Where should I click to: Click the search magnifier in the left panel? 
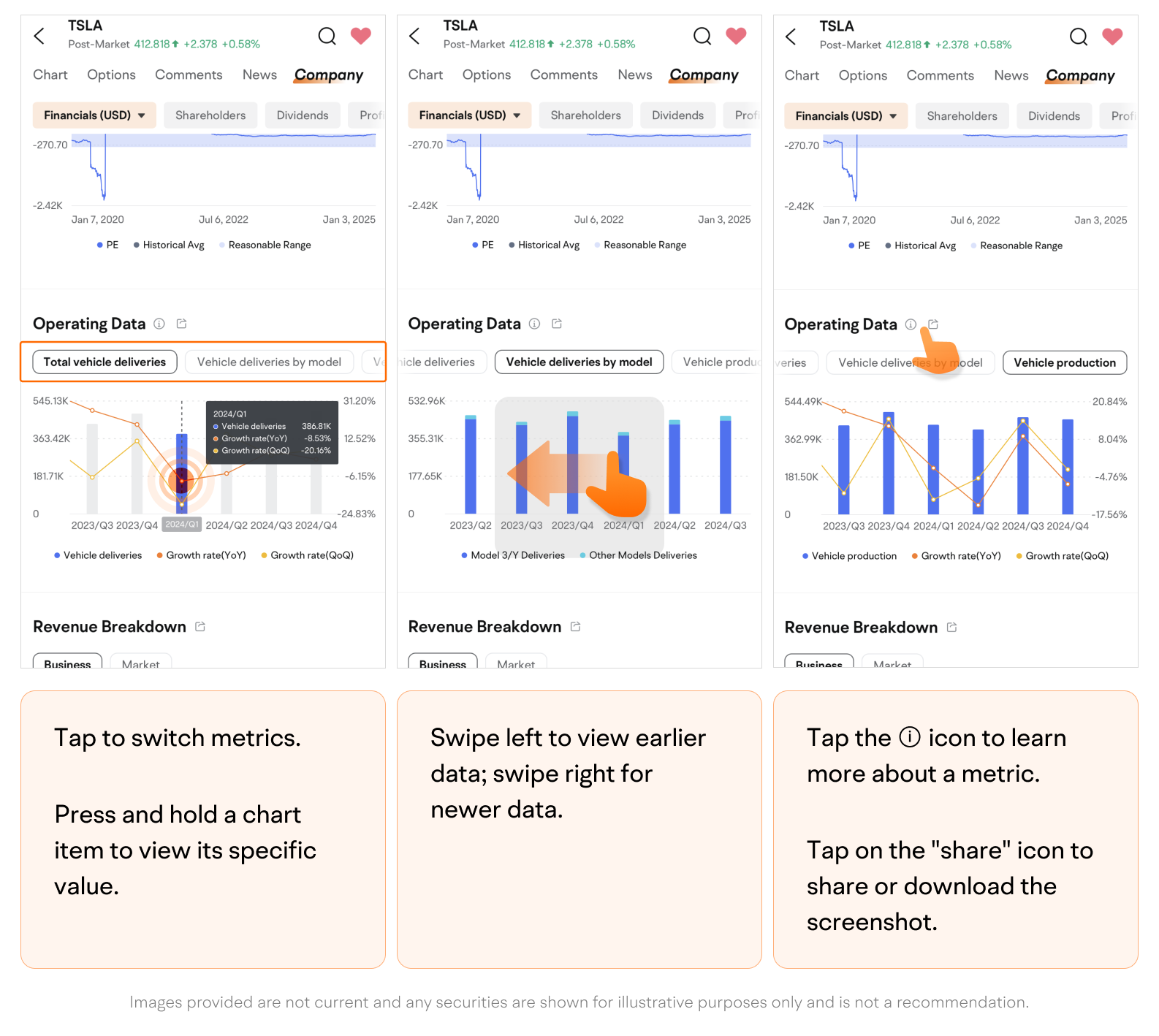[327, 36]
